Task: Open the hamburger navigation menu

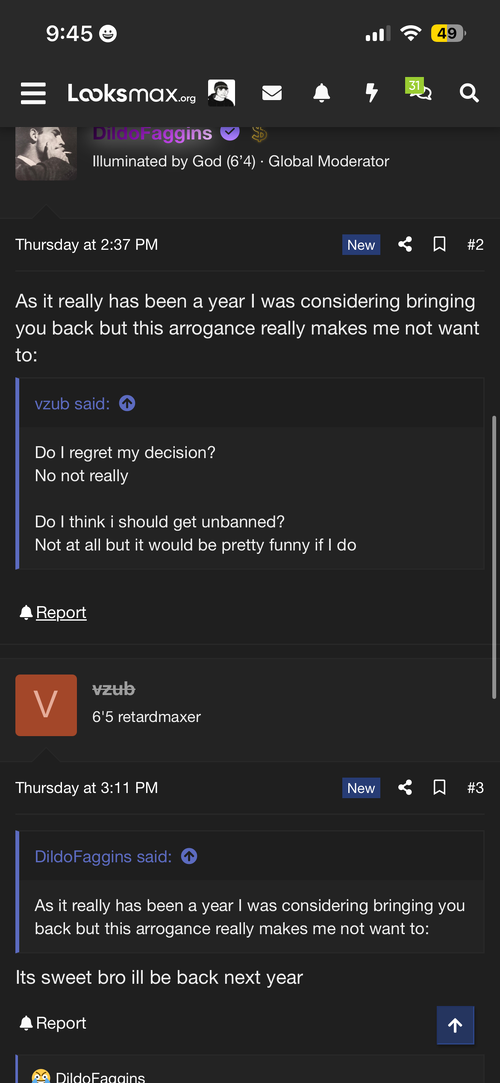Action: point(33,93)
